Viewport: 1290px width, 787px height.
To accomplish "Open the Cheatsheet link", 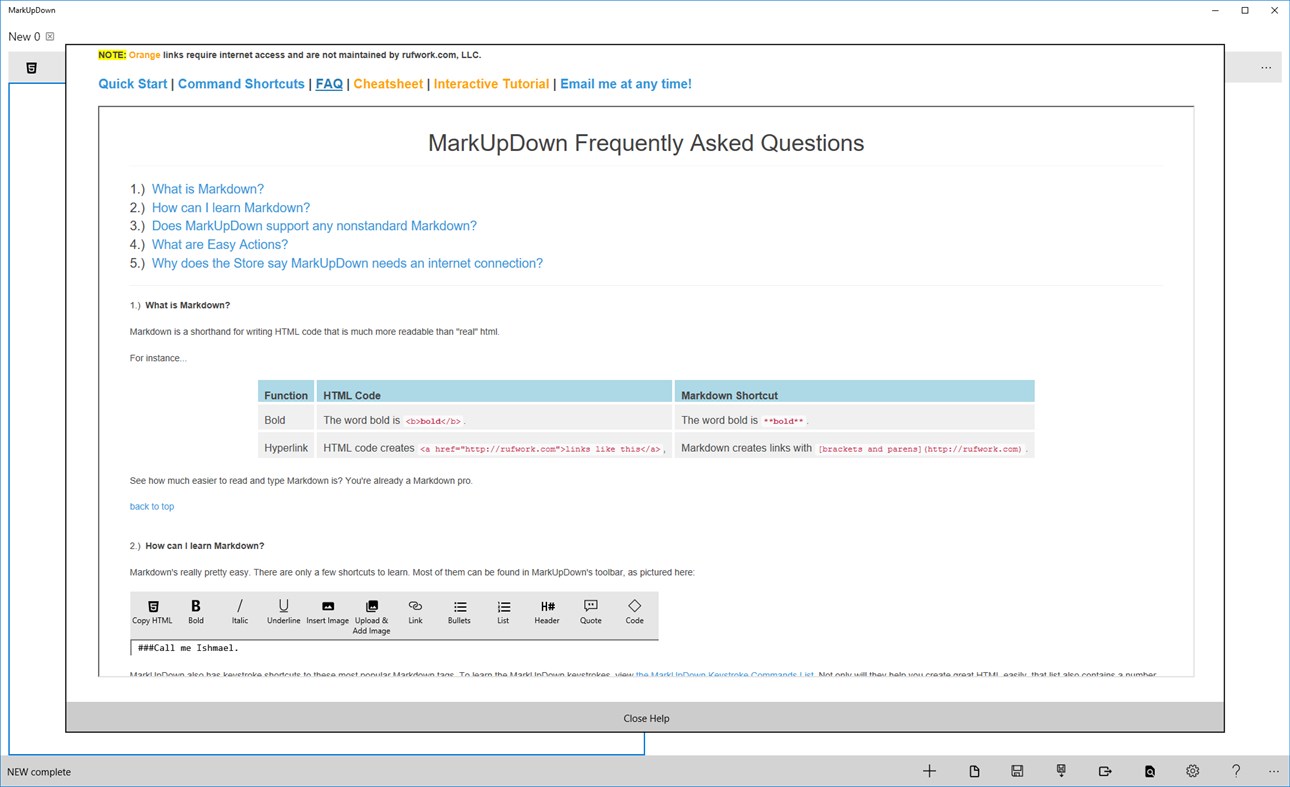I will pos(388,84).
